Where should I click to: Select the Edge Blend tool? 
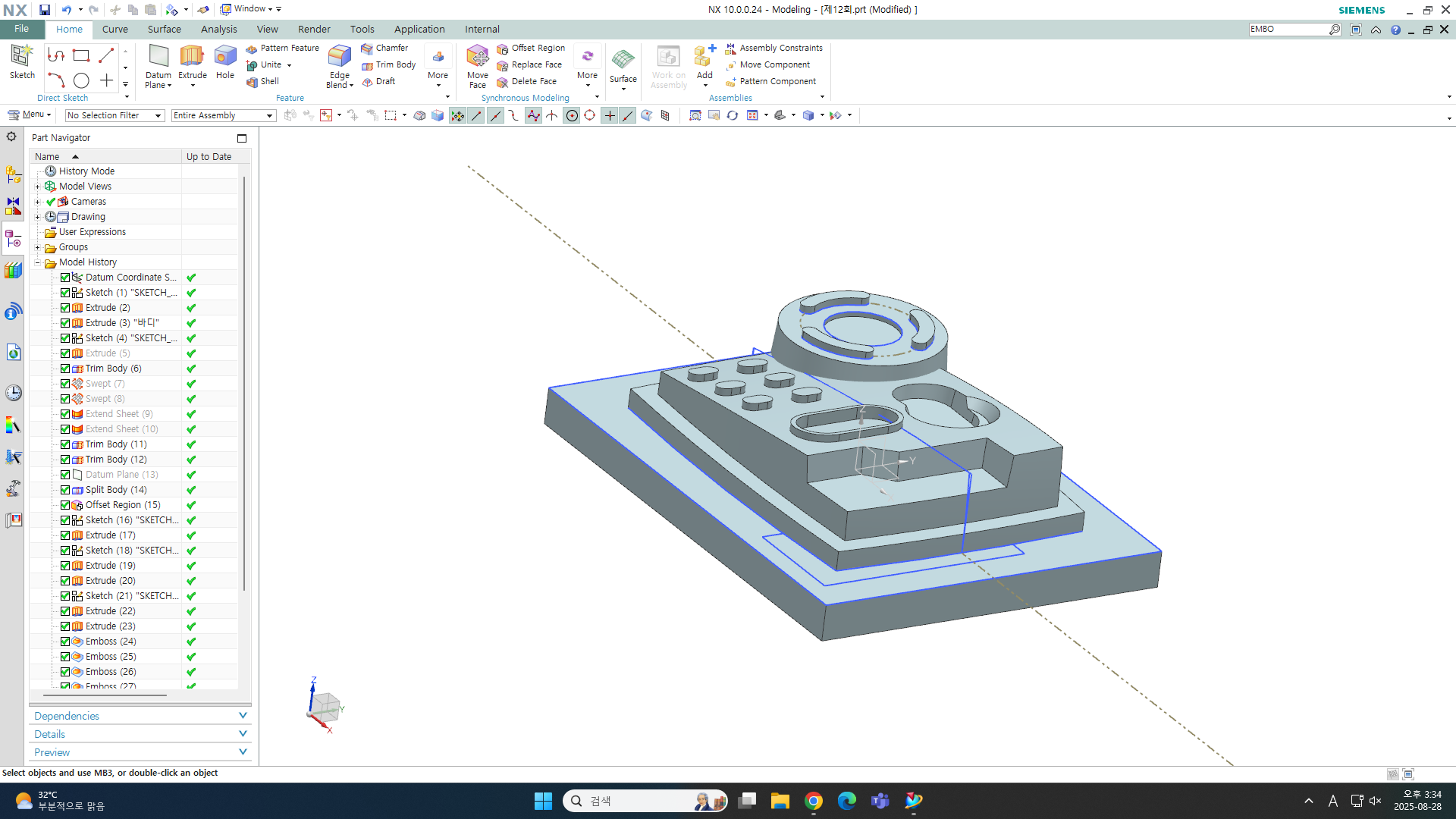pos(339,58)
